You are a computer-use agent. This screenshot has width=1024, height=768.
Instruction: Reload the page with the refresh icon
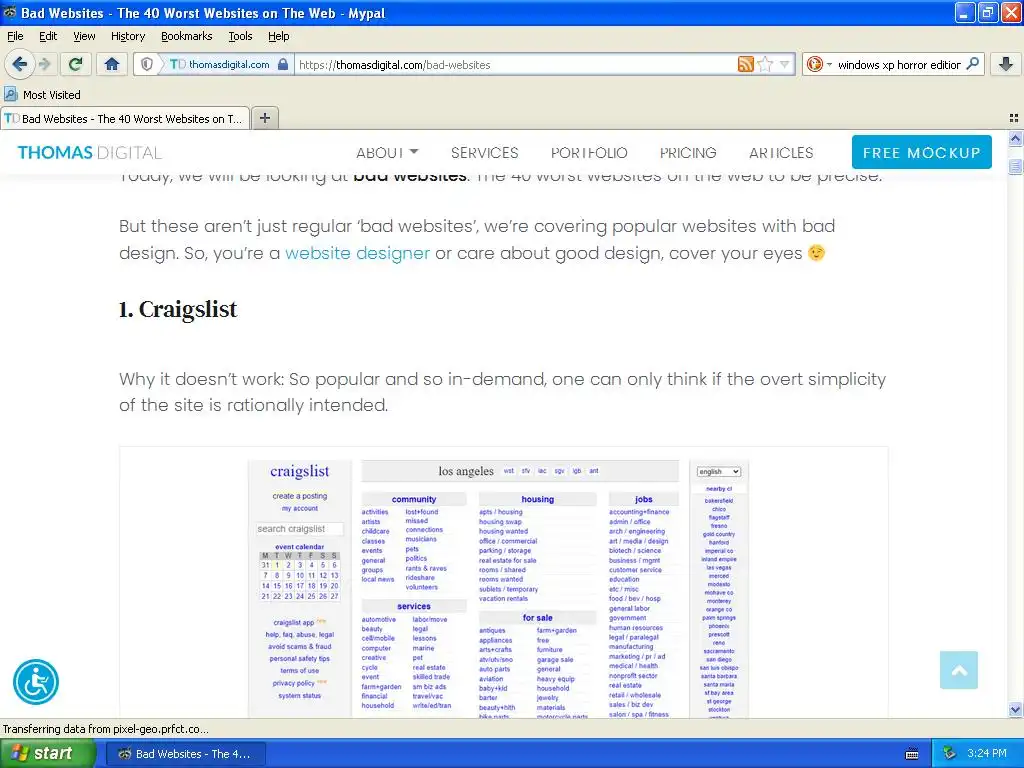coord(76,64)
